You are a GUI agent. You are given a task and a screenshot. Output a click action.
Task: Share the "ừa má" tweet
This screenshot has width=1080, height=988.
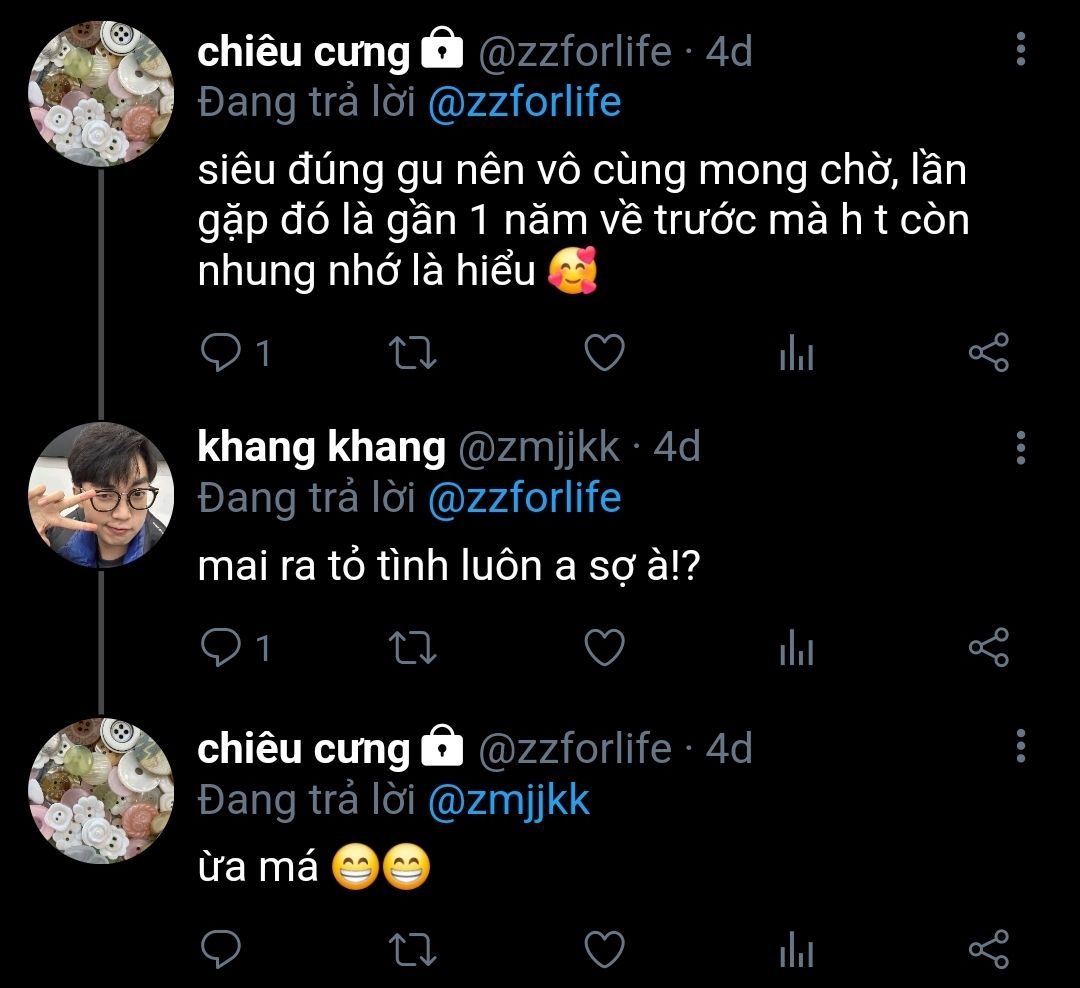(989, 948)
